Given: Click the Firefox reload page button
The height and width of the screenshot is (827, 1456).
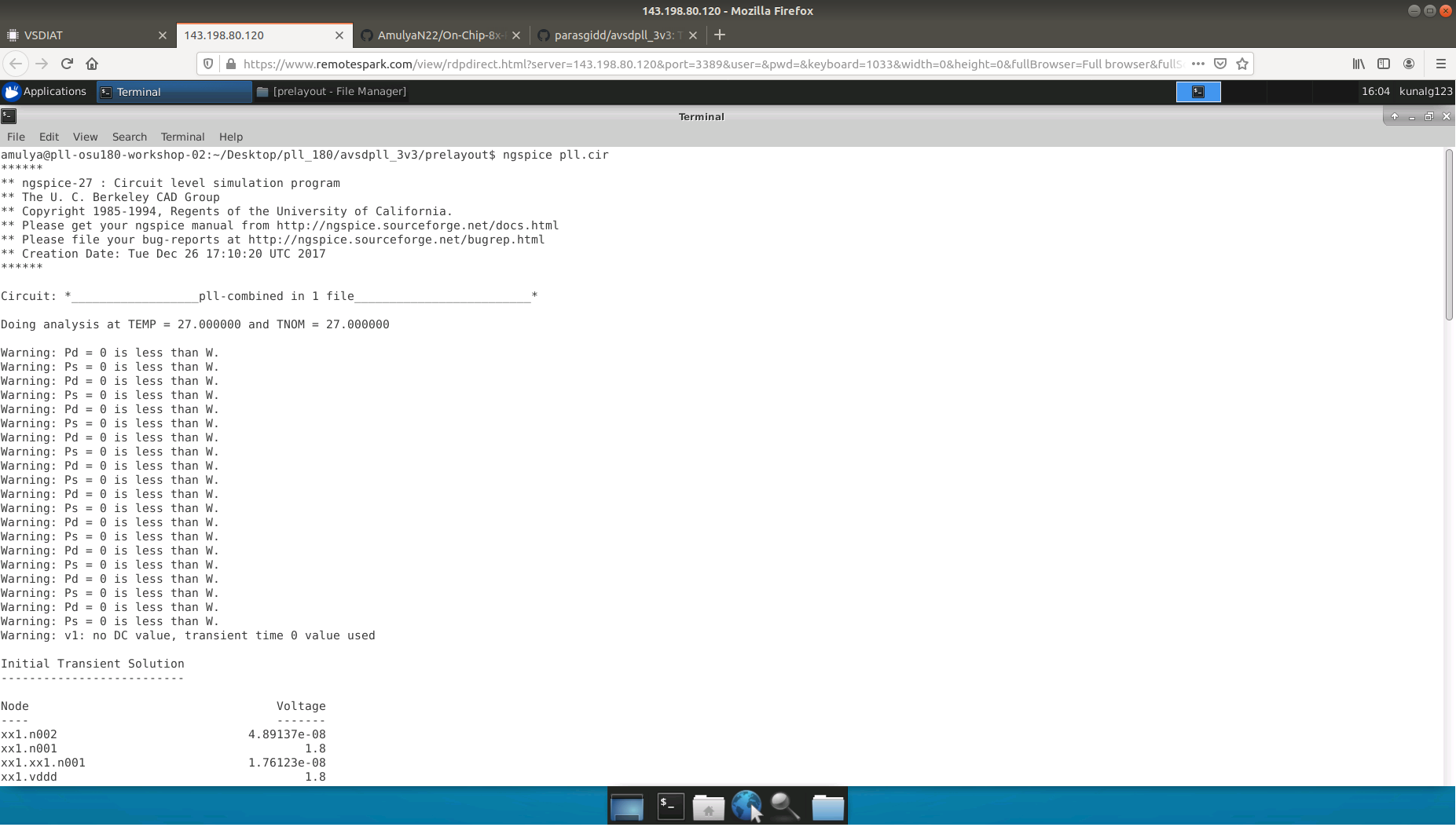Looking at the screenshot, I should (x=67, y=64).
